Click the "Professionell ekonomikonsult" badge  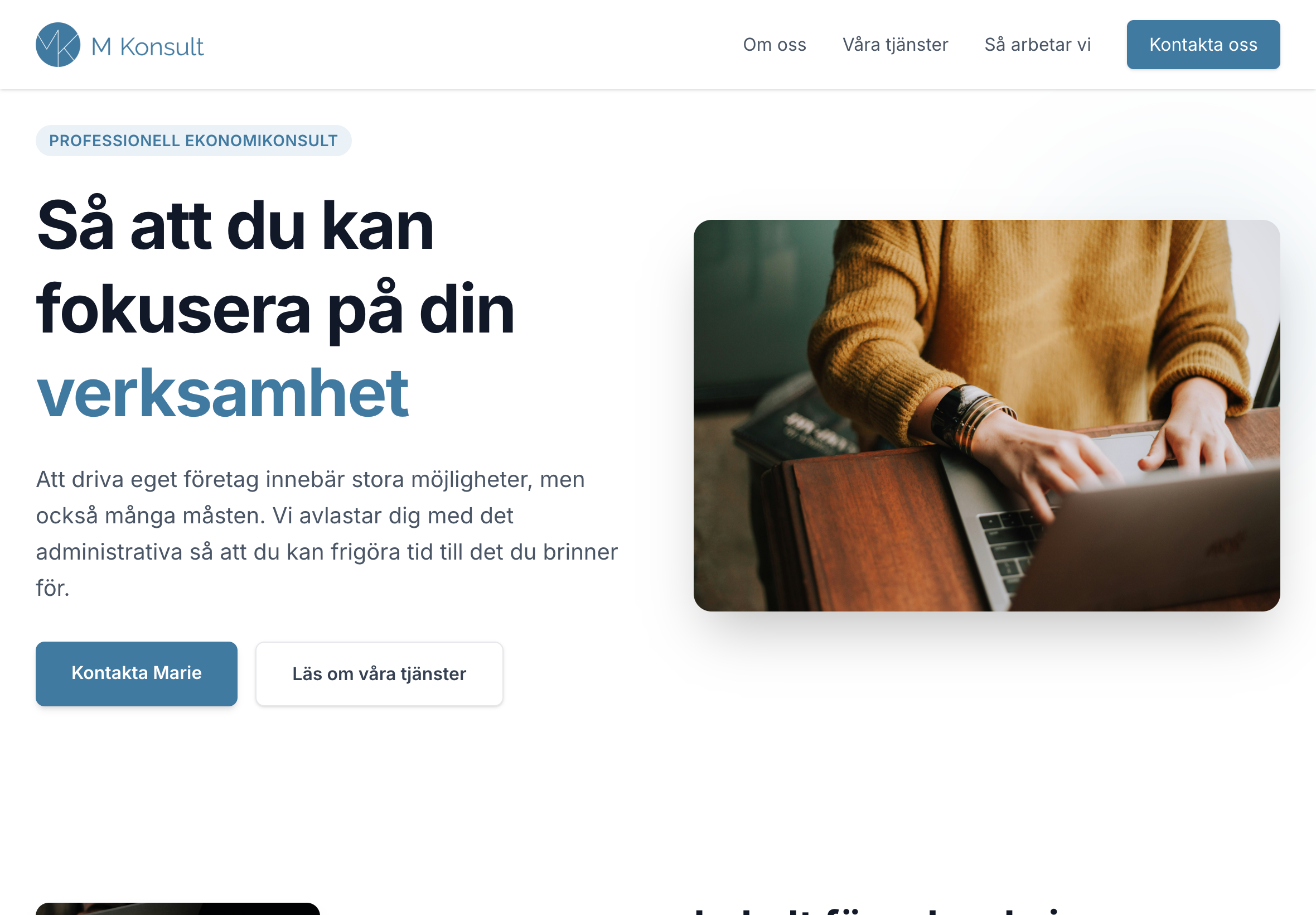point(193,141)
